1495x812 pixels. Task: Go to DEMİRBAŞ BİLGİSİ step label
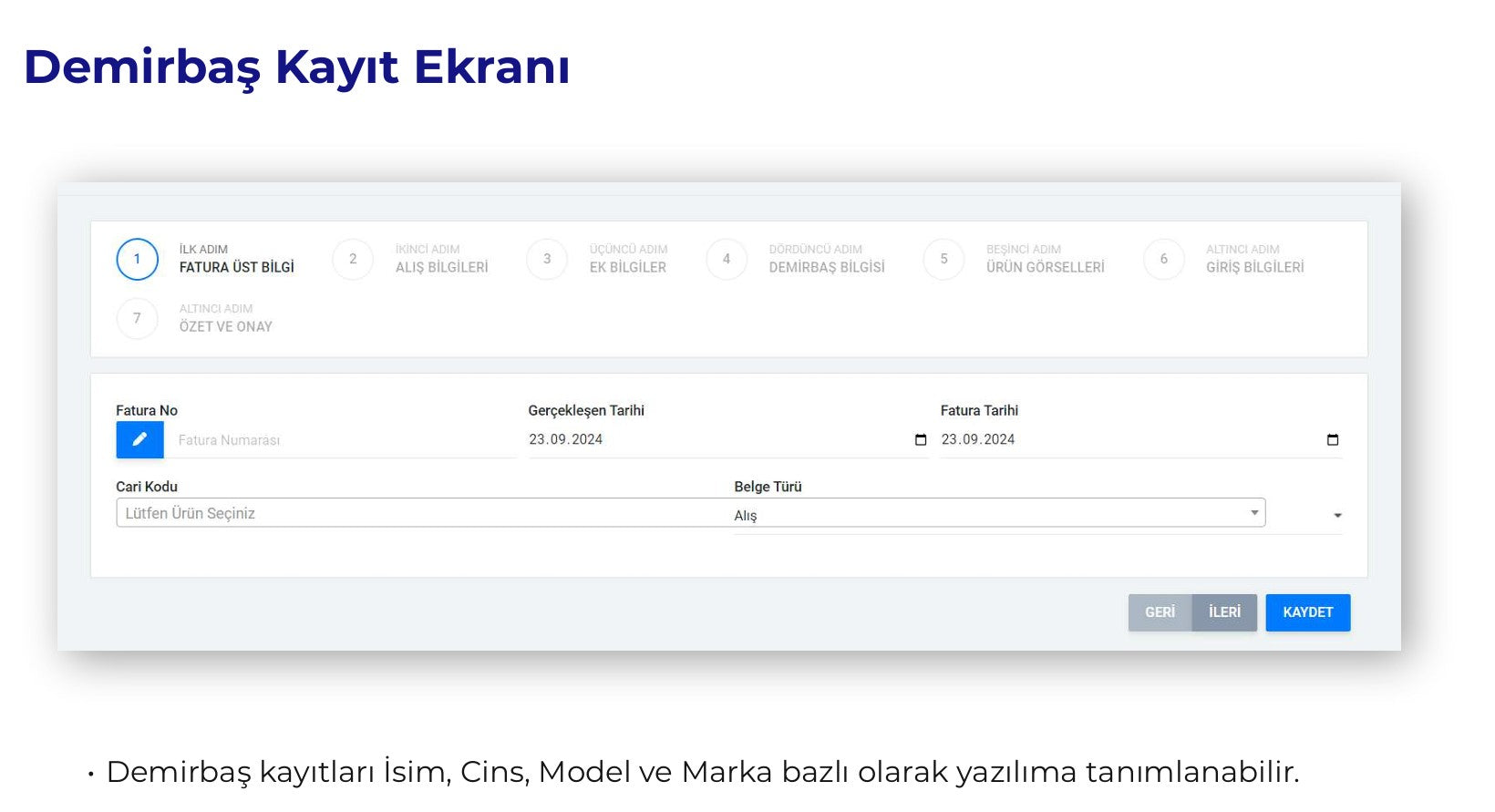827,267
